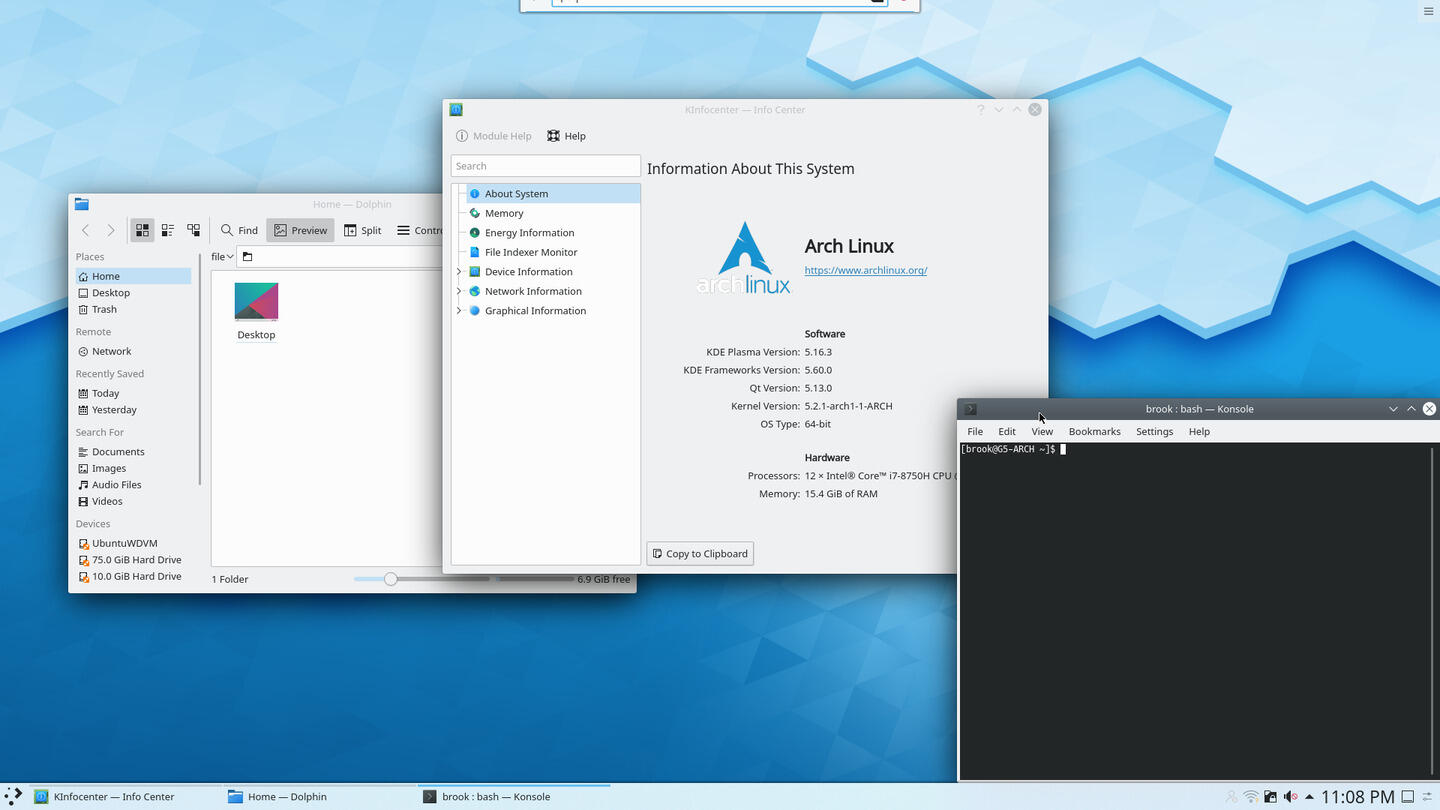Switch to Konsole taskbar entry
1440x810 pixels.
click(x=513, y=797)
